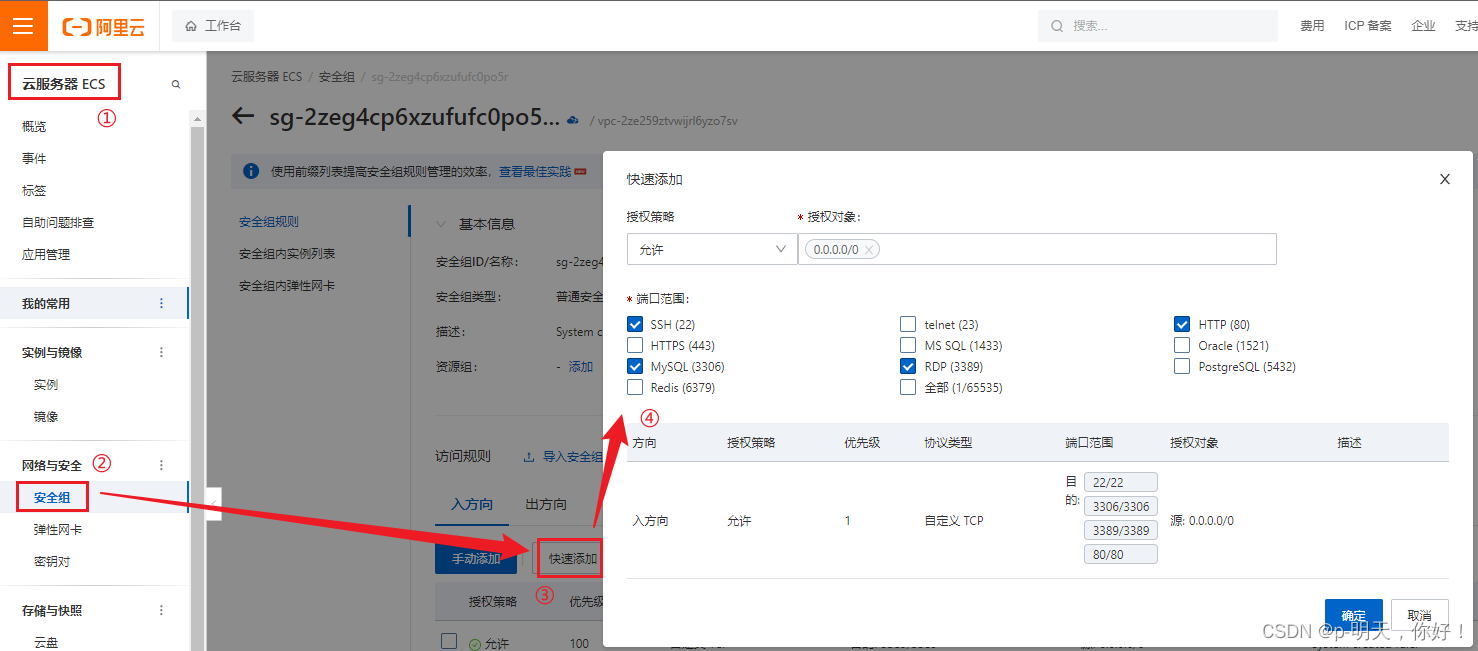Screen dimensions: 1478x651
Task: Open 自助问题排查 in the sidebar
Action: pyautogui.click(x=58, y=222)
